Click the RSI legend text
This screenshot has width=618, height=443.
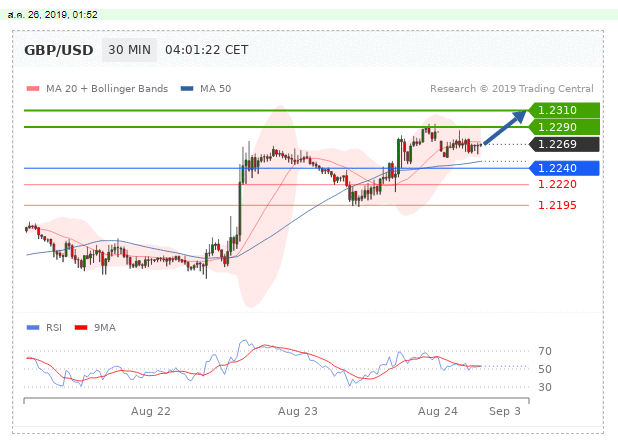tap(54, 328)
